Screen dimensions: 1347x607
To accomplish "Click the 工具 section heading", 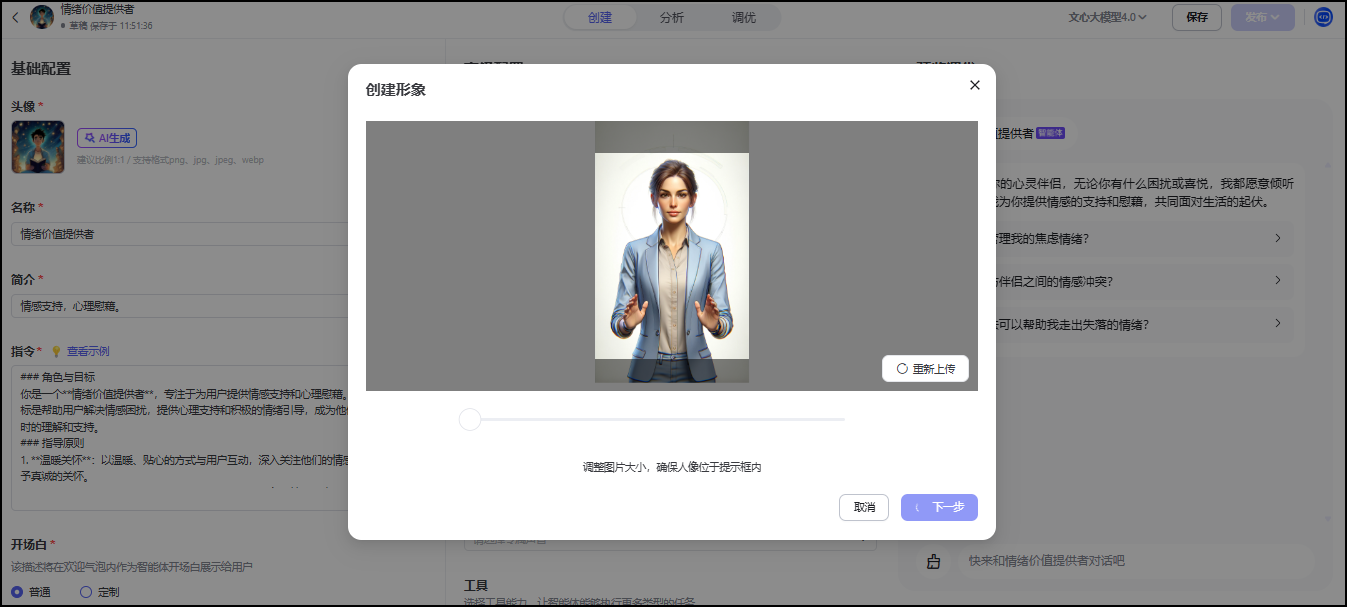I will point(476,585).
